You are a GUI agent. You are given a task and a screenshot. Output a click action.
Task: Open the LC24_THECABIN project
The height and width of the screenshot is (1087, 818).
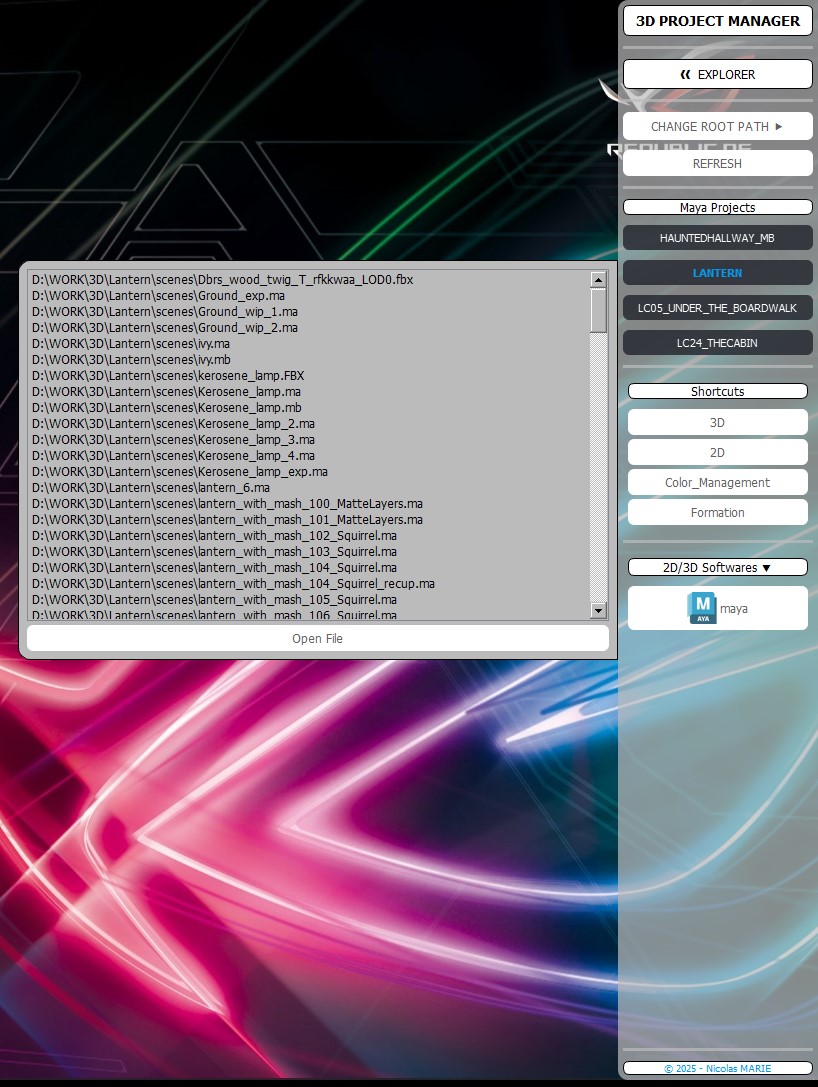(x=717, y=343)
